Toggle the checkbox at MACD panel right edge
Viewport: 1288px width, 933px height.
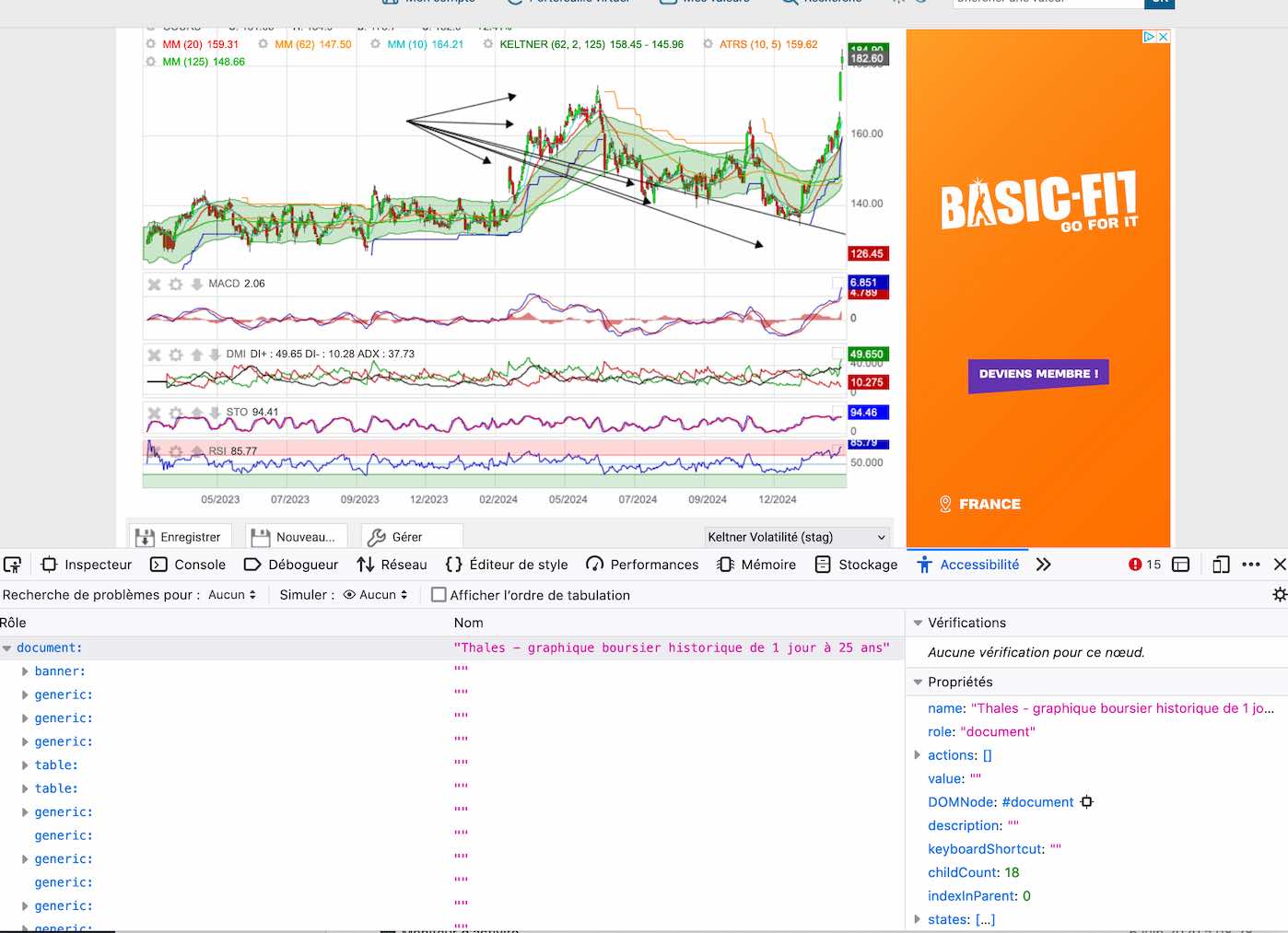point(837,284)
